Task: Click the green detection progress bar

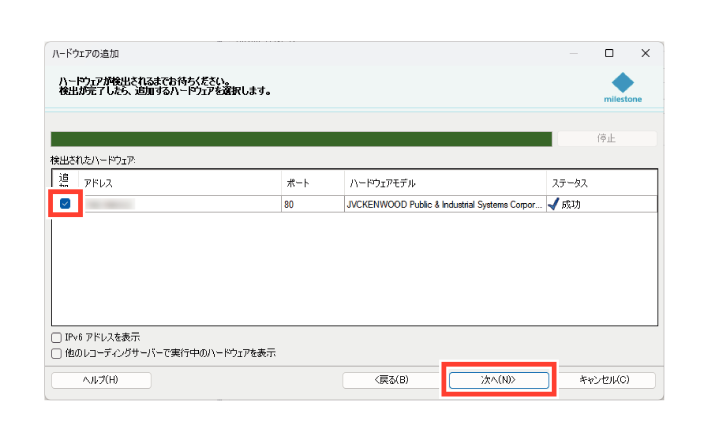Action: point(301,139)
